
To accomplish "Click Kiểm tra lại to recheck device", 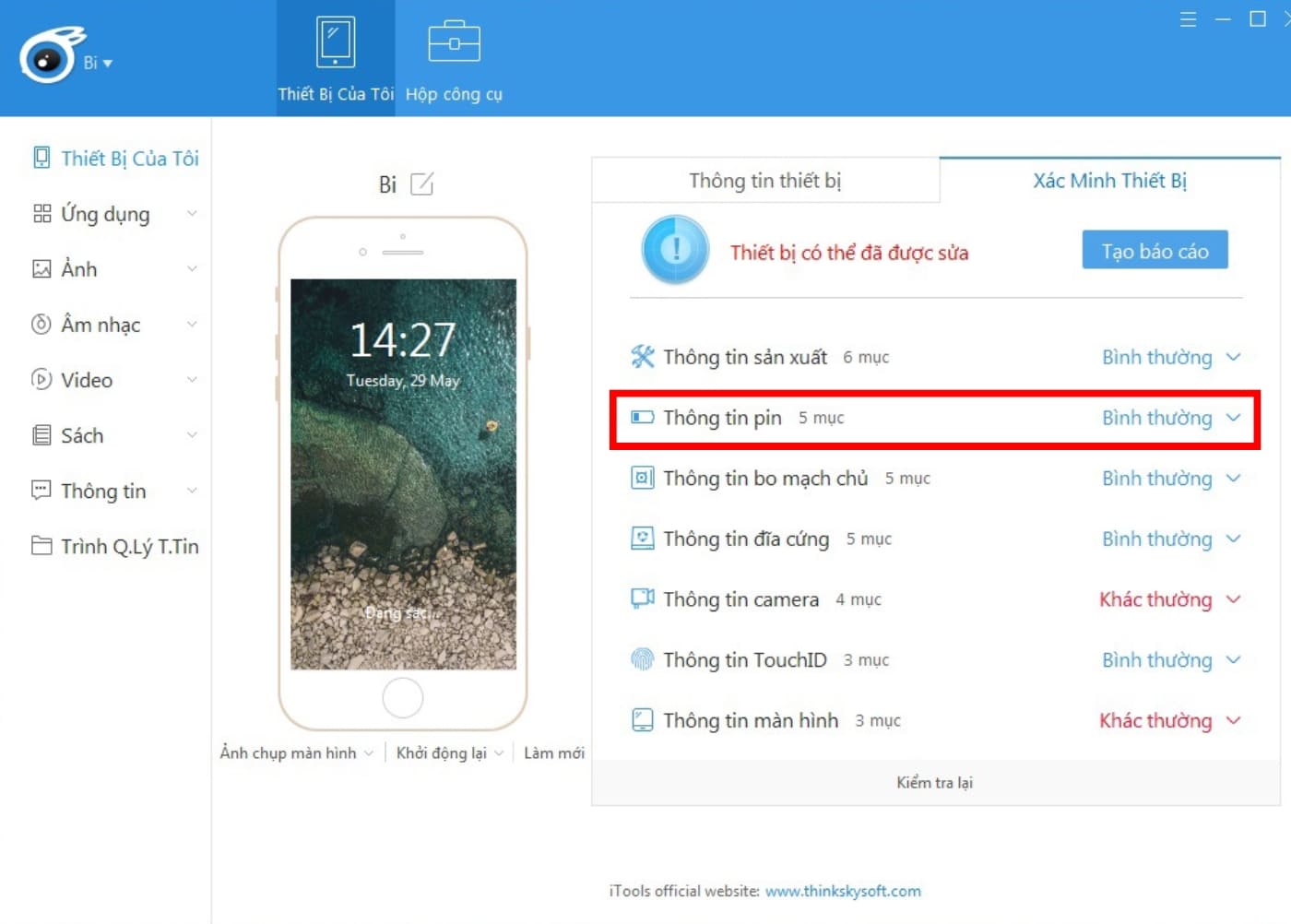I will click(x=934, y=782).
